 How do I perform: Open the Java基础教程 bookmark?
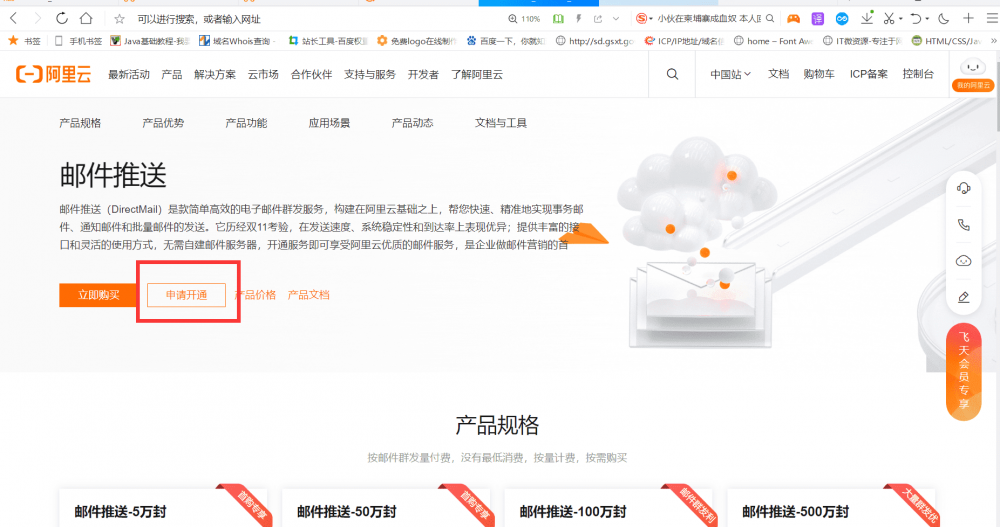(x=151, y=41)
